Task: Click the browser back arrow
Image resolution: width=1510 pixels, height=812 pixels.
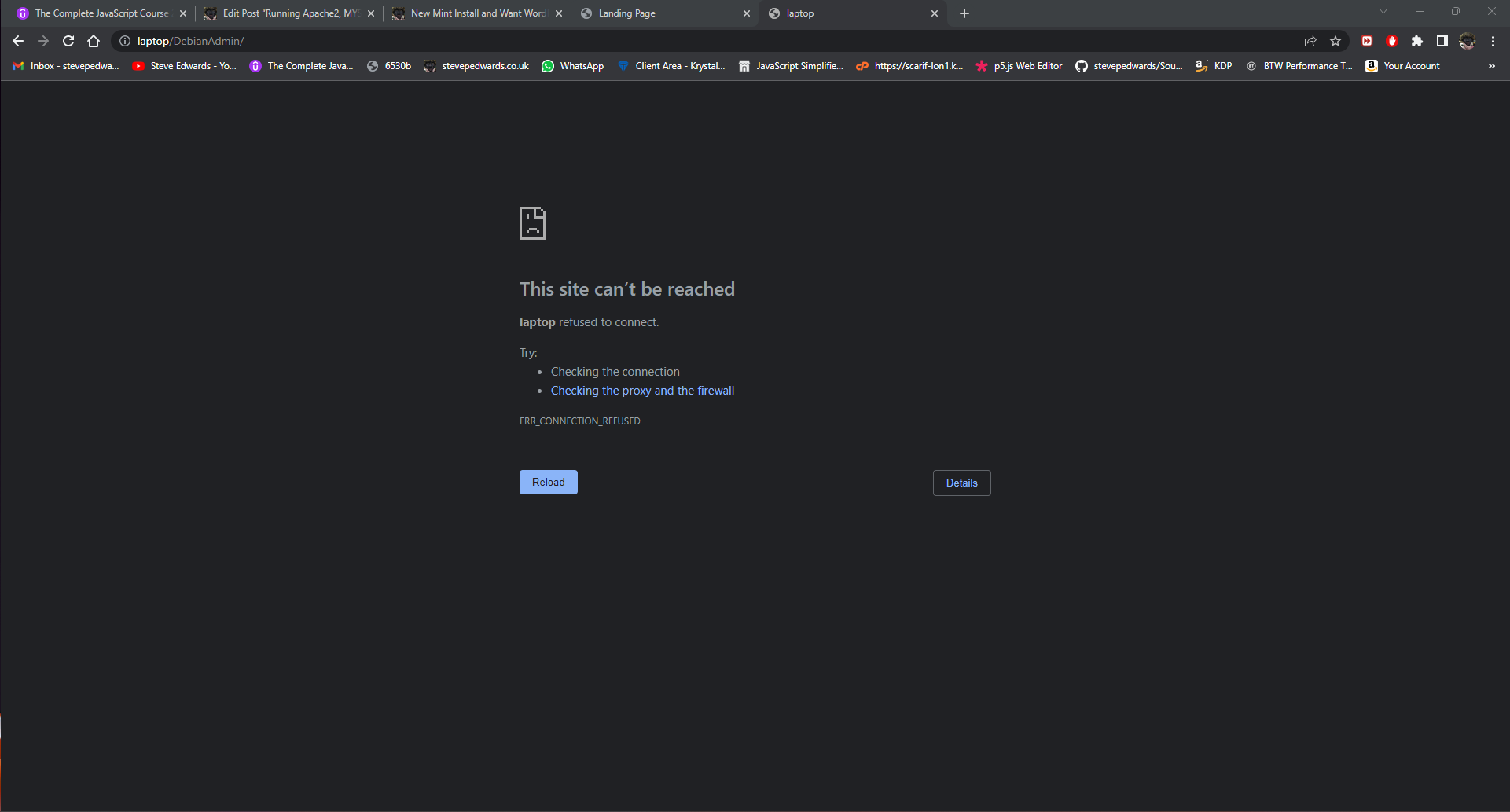Action: pos(18,41)
